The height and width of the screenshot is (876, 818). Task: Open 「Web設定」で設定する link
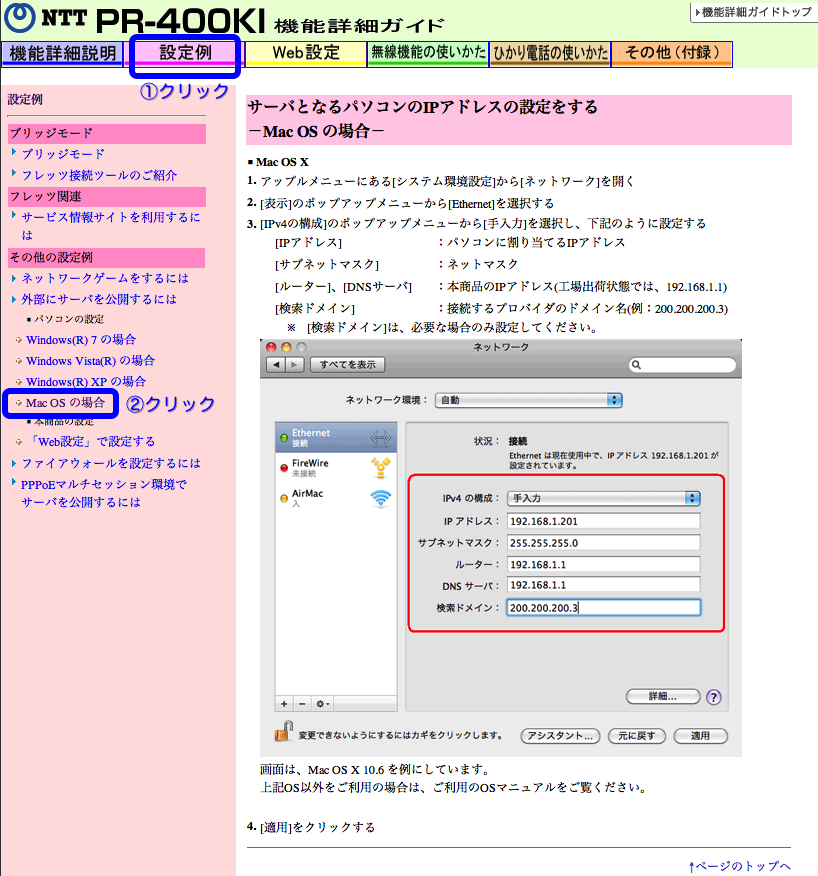(x=92, y=441)
